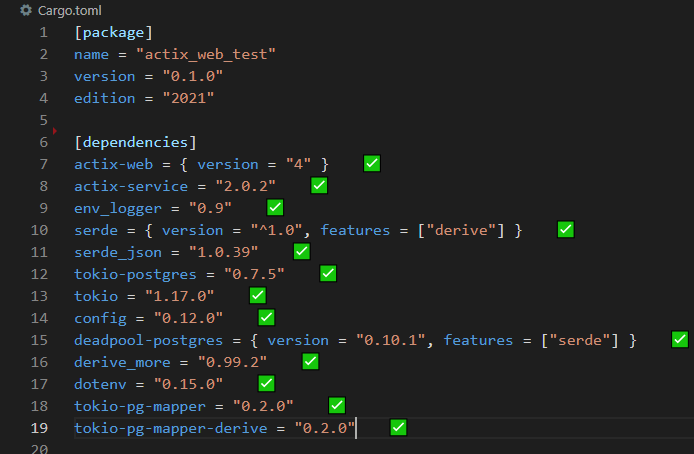Click the deadpool-postgres dependency name
The image size is (694, 454).
148,340
